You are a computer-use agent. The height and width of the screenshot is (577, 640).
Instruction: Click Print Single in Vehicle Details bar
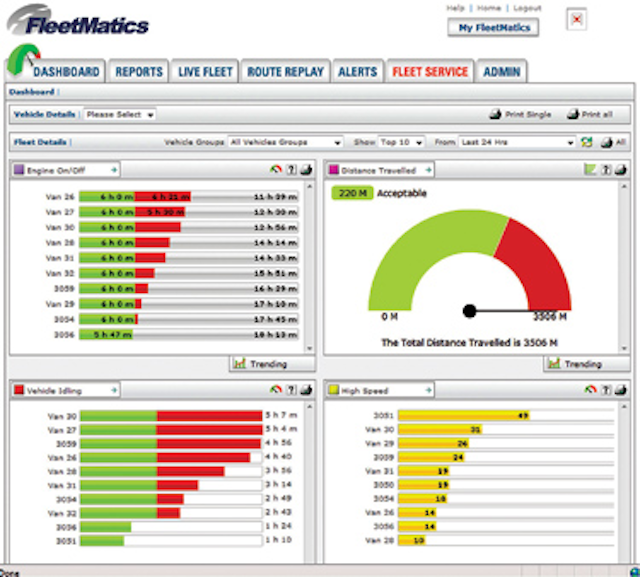520,114
